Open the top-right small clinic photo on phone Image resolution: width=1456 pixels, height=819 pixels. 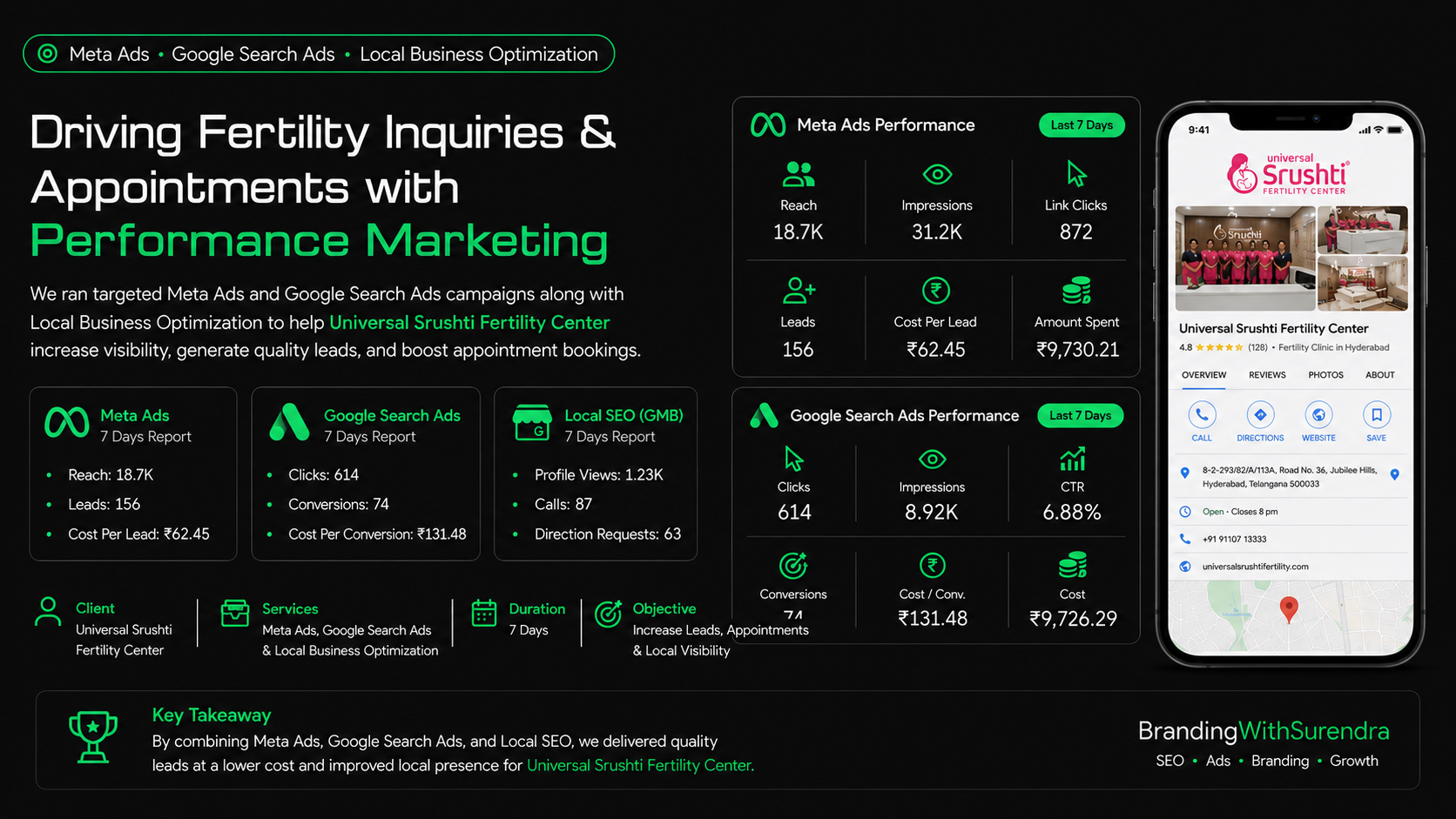pos(1363,230)
